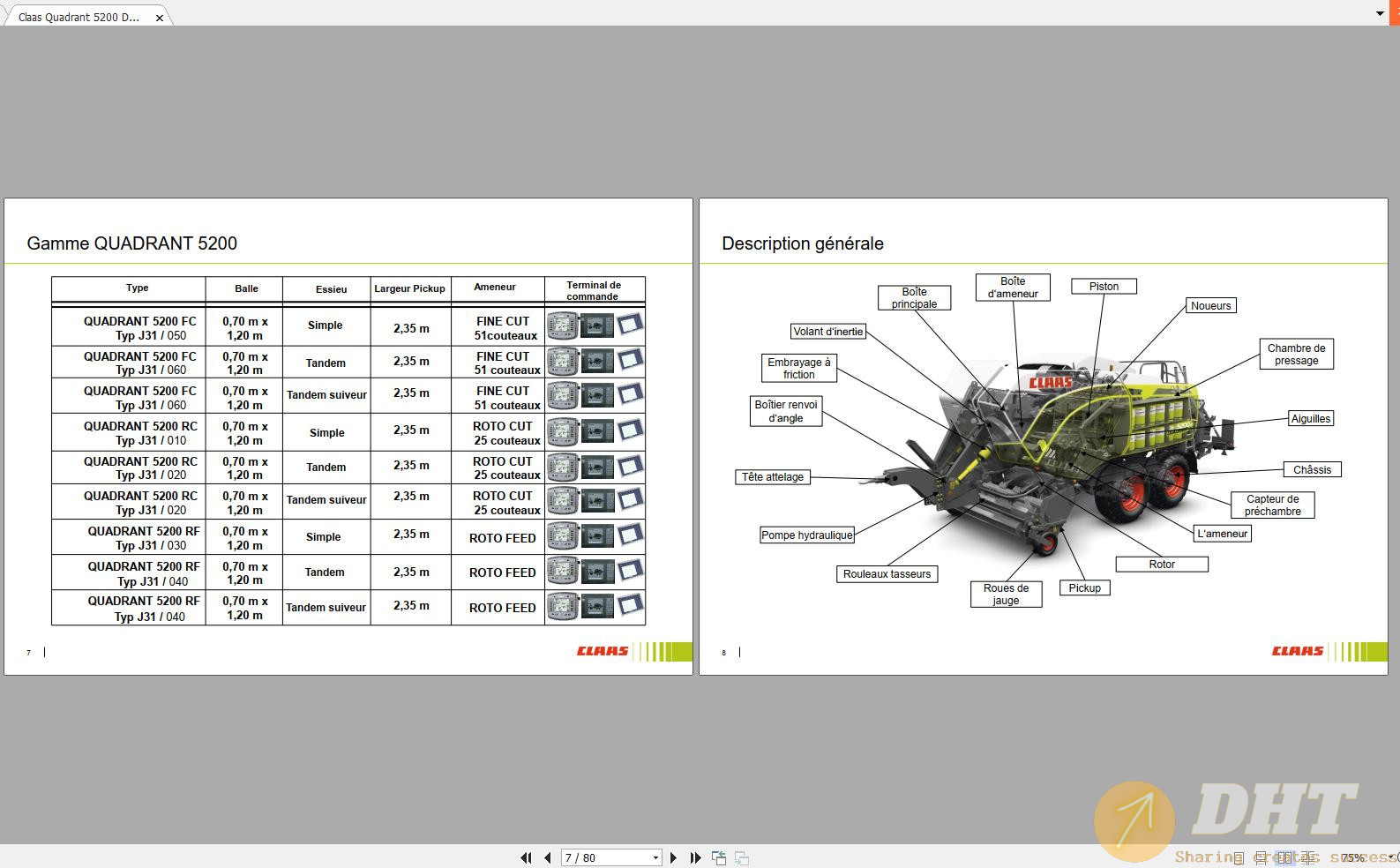
Task: Click the 'Boîtier renvoi d'angle' label
Action: tap(785, 411)
